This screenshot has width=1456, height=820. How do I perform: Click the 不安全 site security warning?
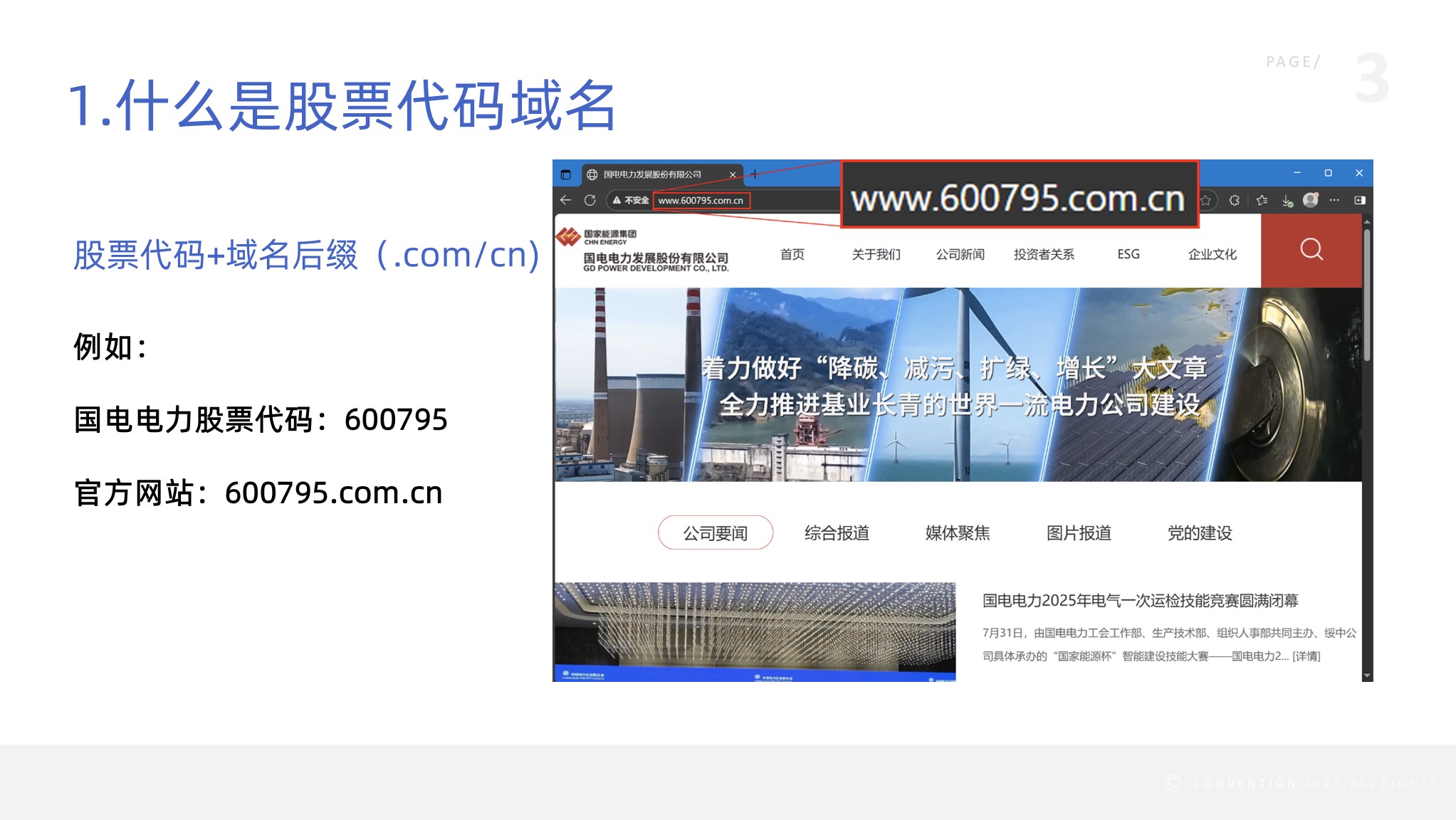[631, 201]
